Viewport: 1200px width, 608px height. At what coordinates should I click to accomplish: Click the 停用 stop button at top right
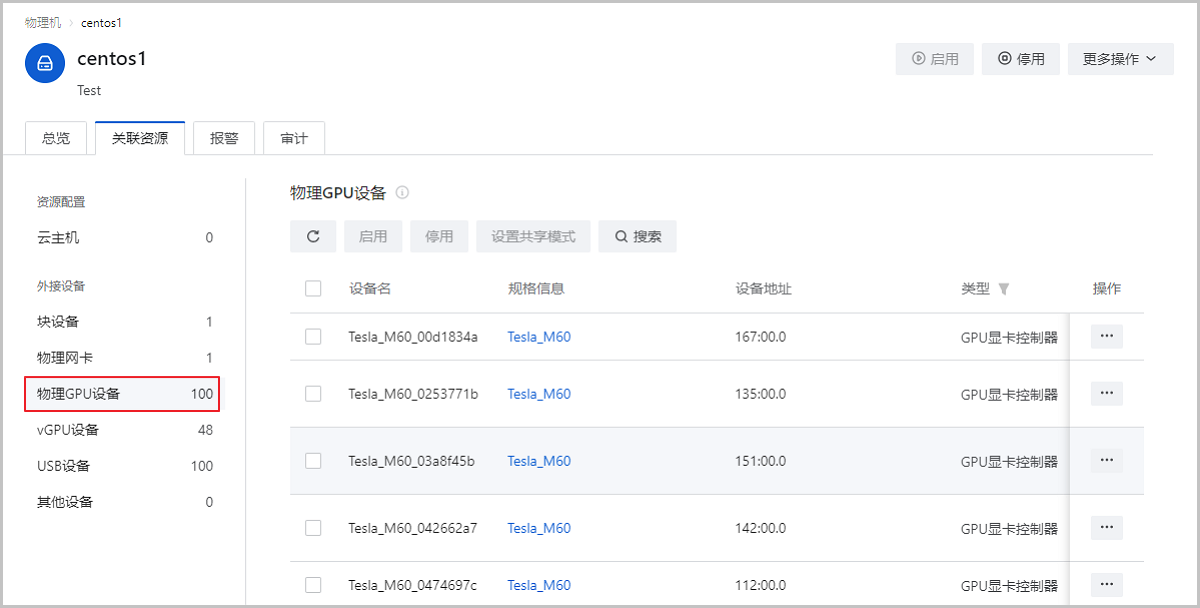tap(1020, 58)
